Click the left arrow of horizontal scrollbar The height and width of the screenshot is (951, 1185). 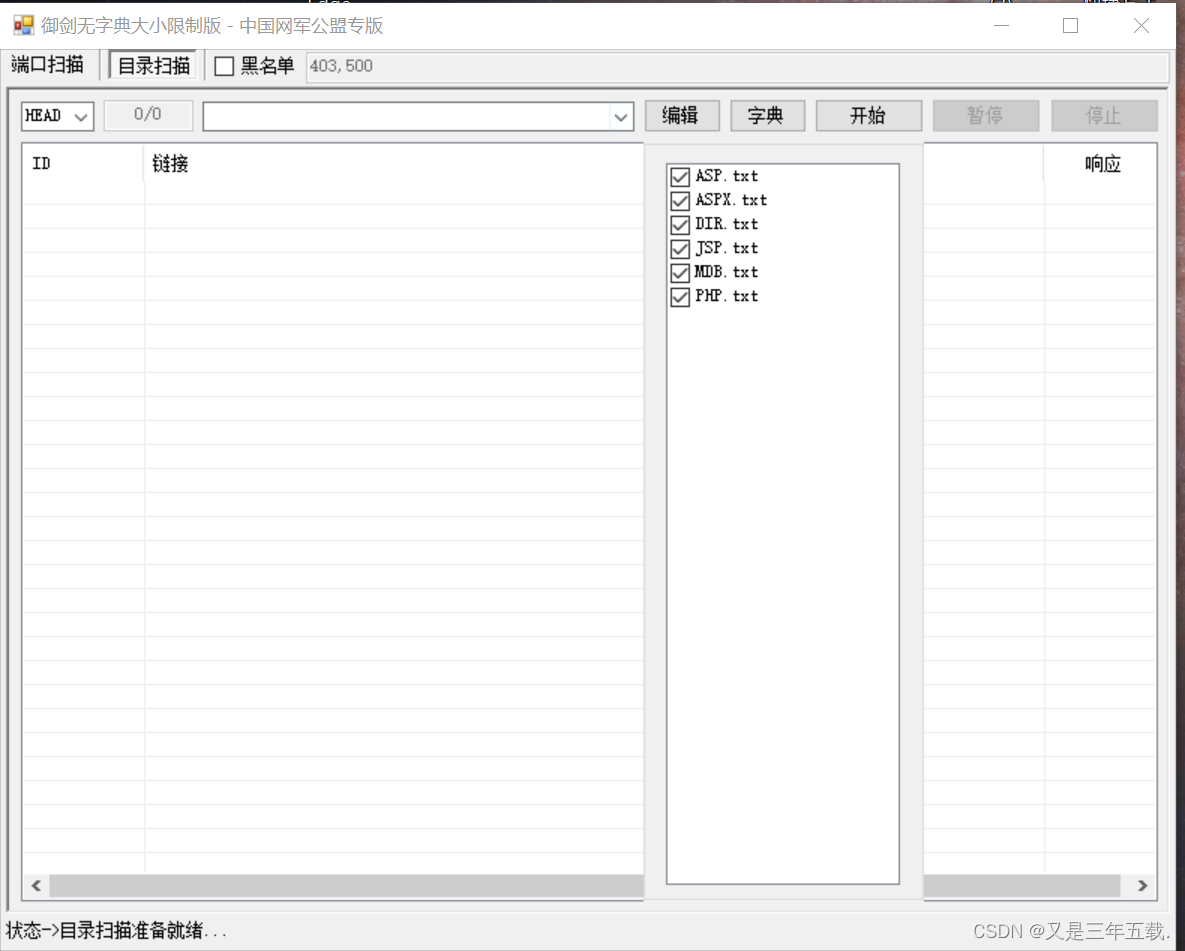pos(36,885)
